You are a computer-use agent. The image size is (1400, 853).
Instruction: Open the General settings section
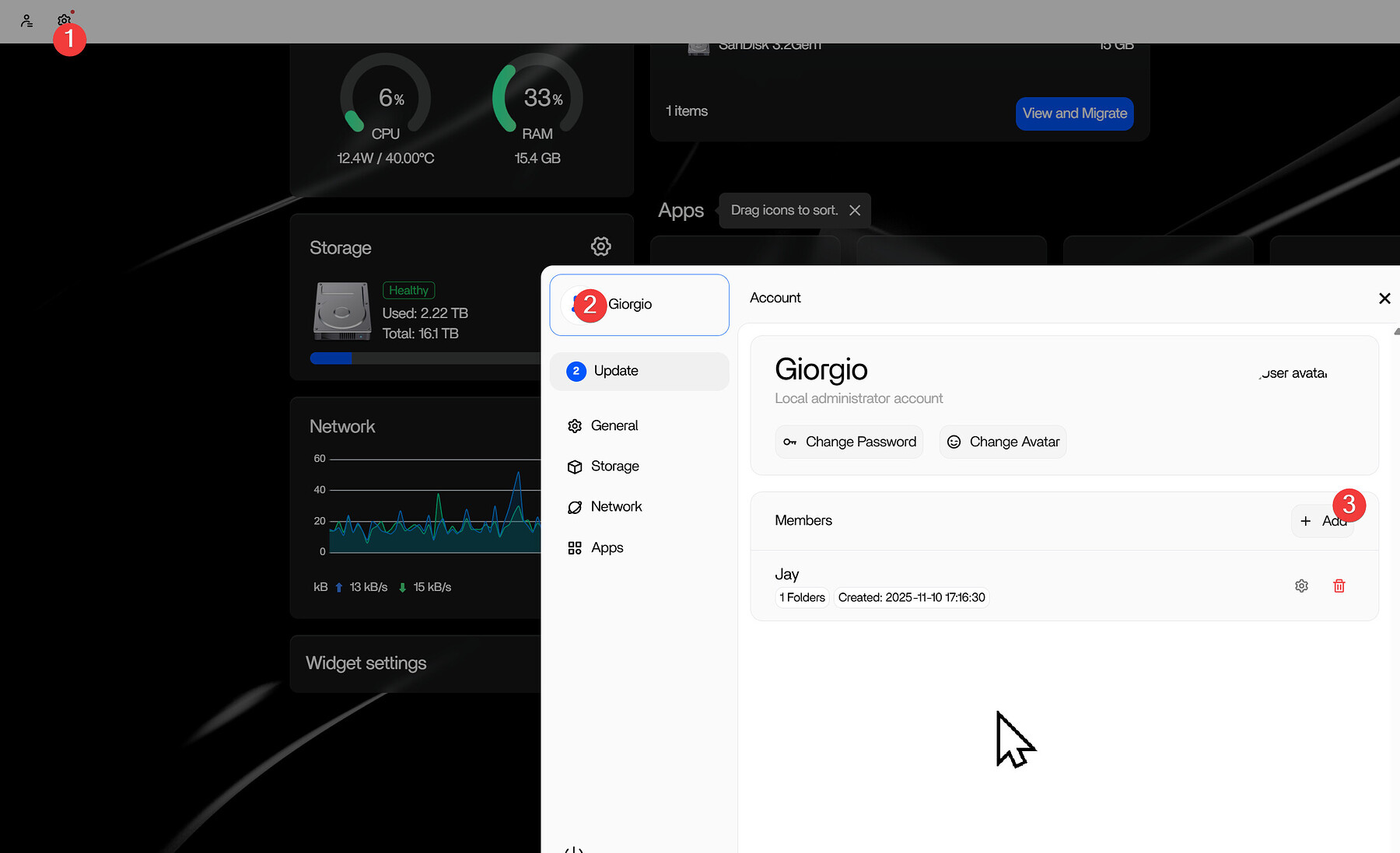tap(614, 425)
